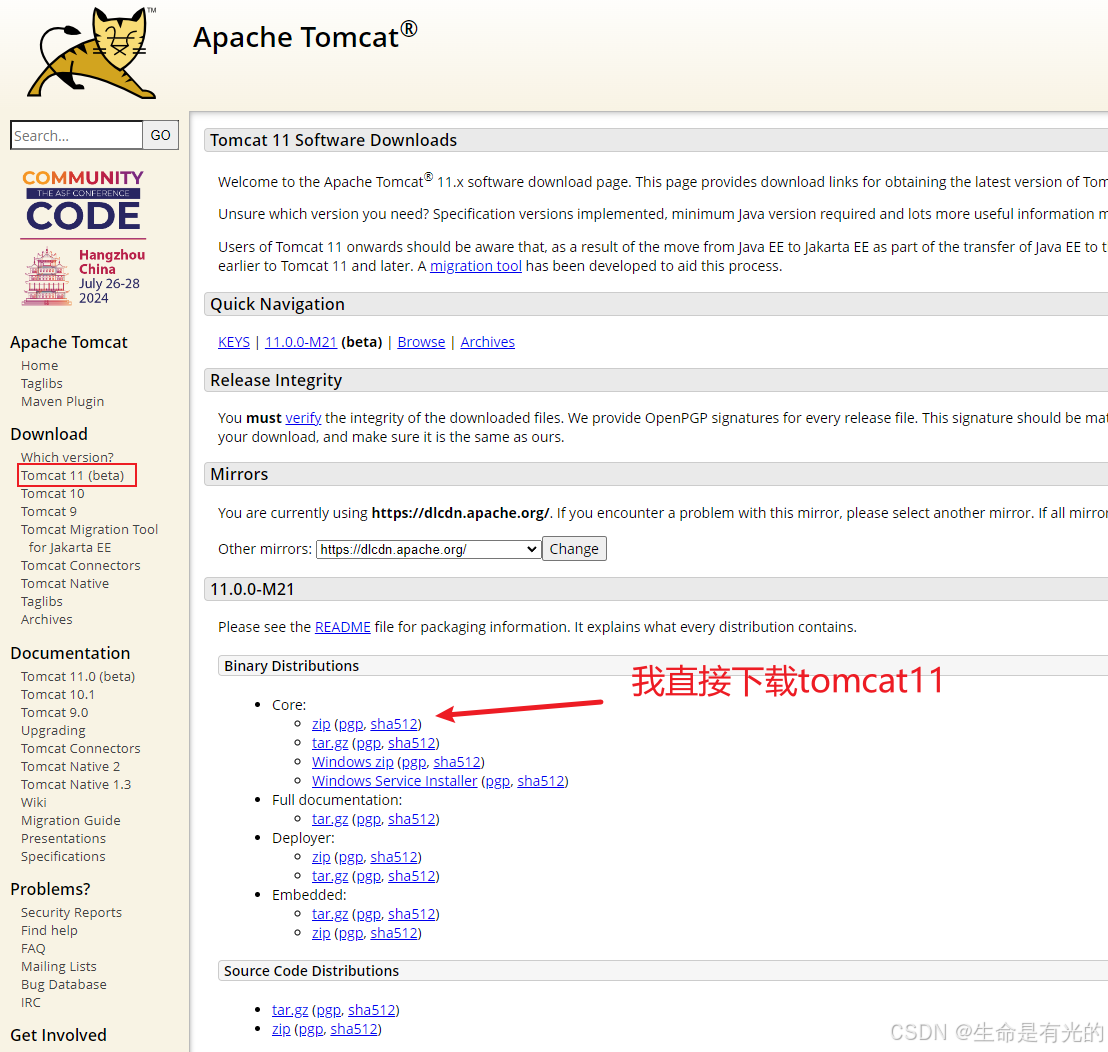Open sha512 for source code zip
Image resolution: width=1108 pixels, height=1052 pixels.
[354, 1029]
